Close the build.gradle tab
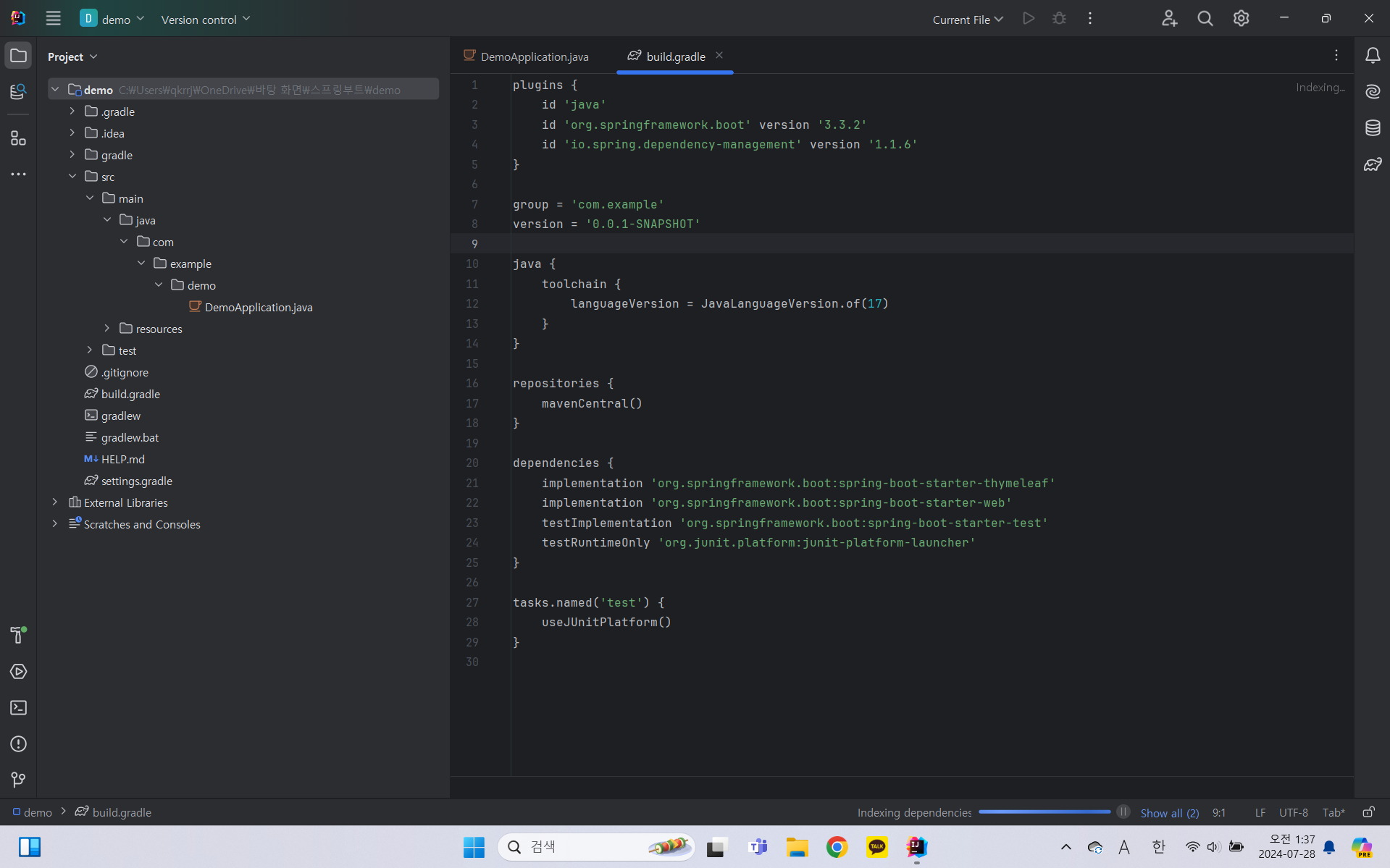 pyautogui.click(x=719, y=56)
